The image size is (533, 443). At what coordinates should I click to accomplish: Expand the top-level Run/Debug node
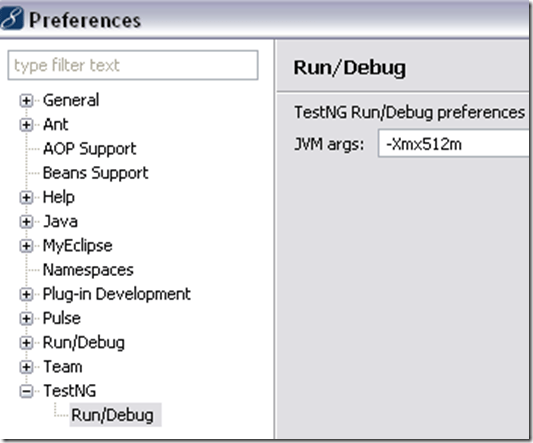pos(26,343)
